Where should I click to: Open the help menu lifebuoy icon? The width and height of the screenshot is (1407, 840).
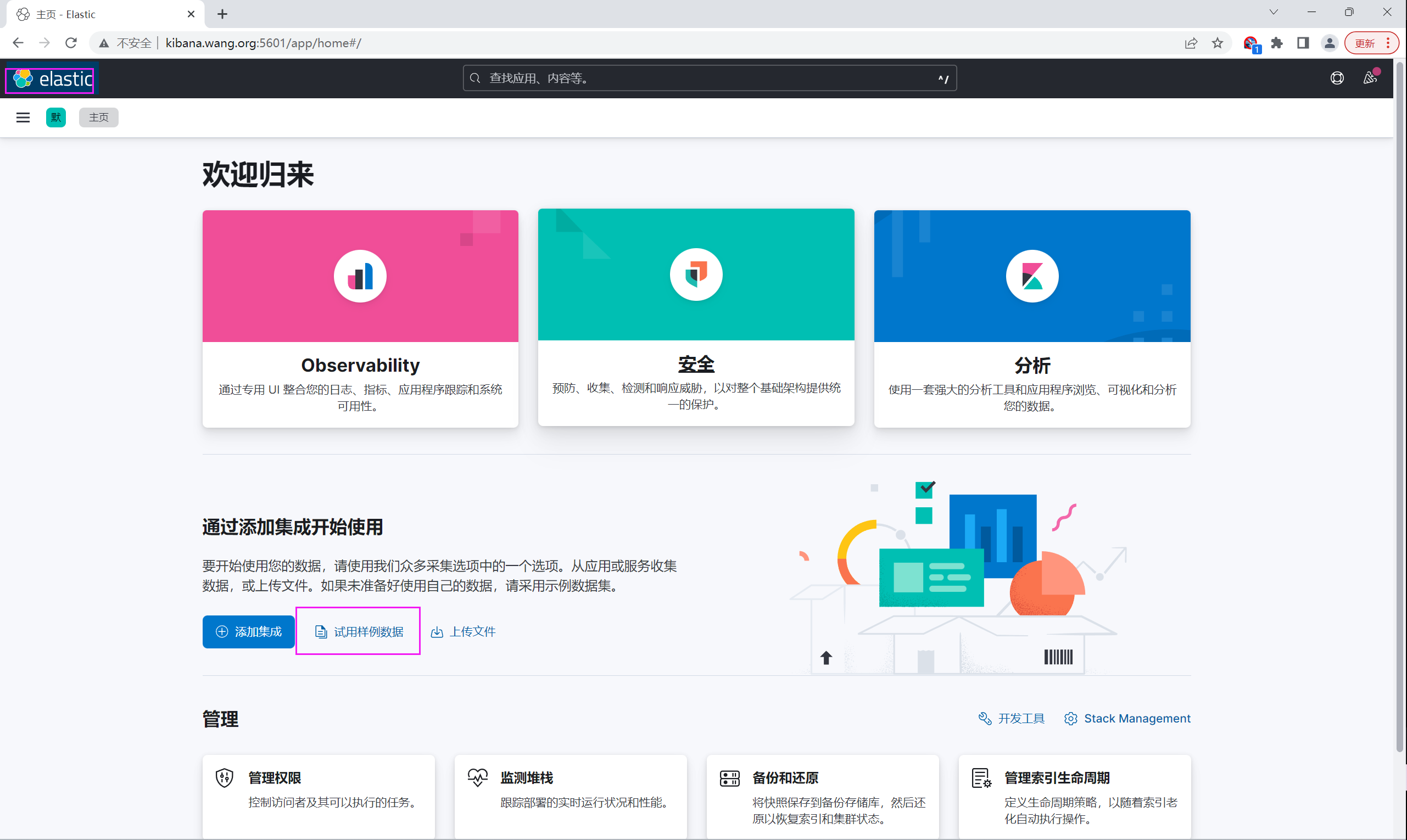click(1337, 78)
